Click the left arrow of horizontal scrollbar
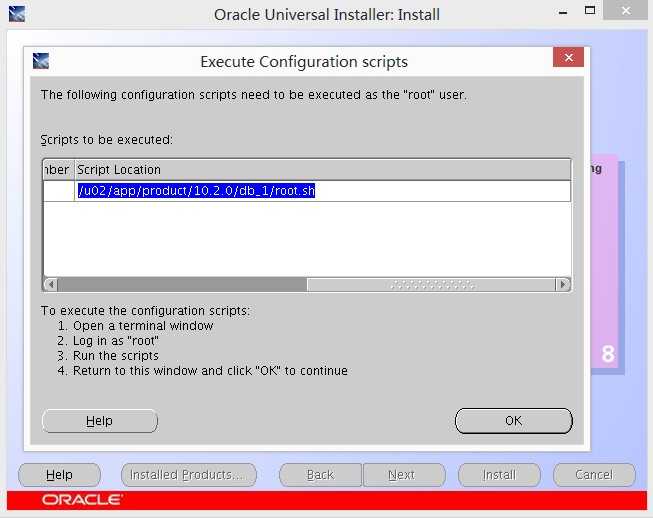 (x=50, y=284)
